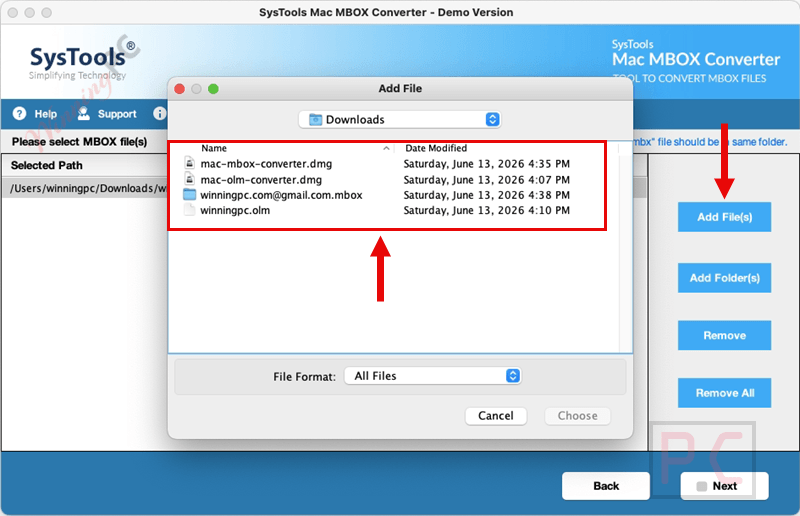Click the Remove All button
The width and height of the screenshot is (800, 516).
click(x=724, y=393)
